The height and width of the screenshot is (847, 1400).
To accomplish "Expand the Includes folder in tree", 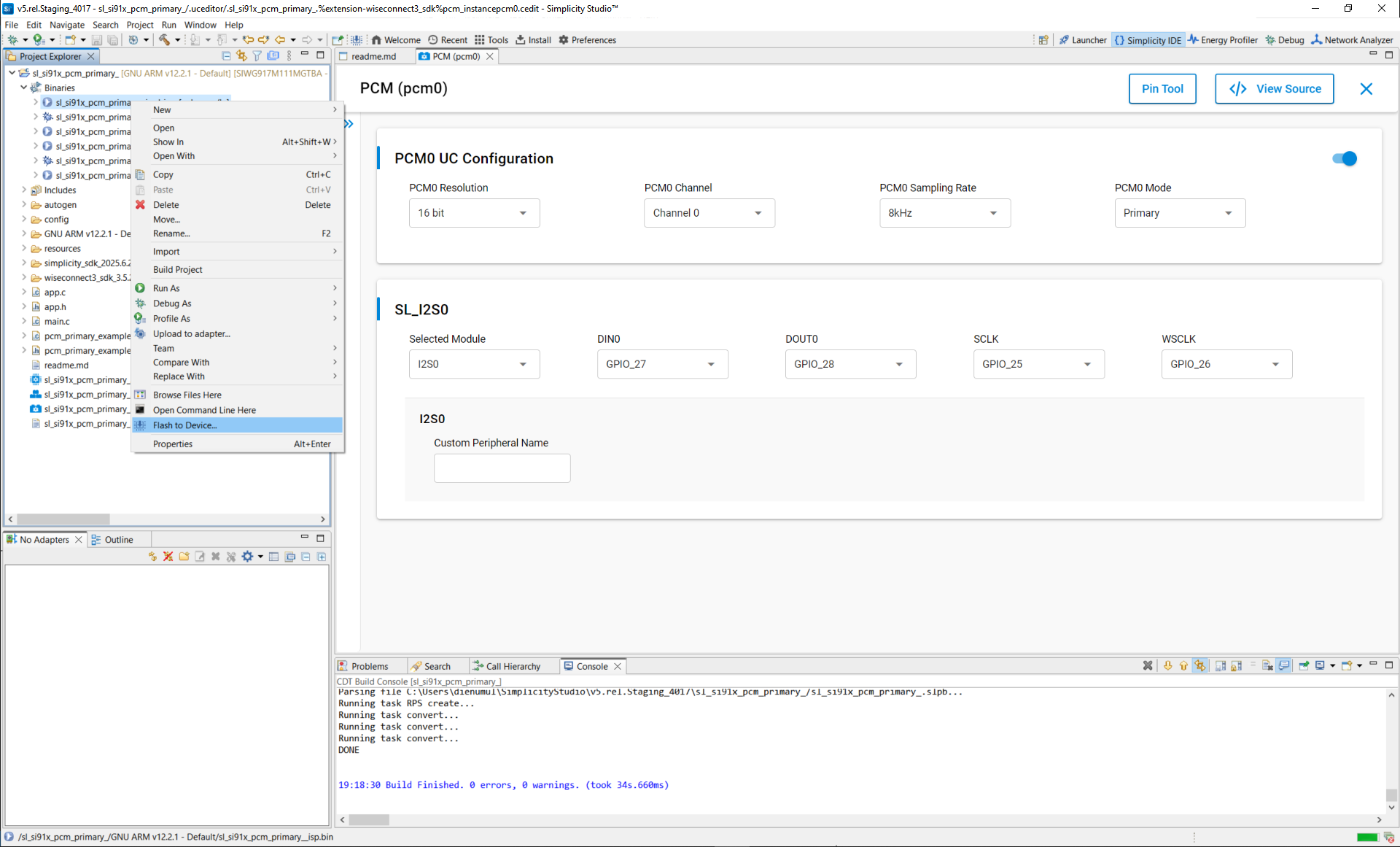I will tap(24, 190).
